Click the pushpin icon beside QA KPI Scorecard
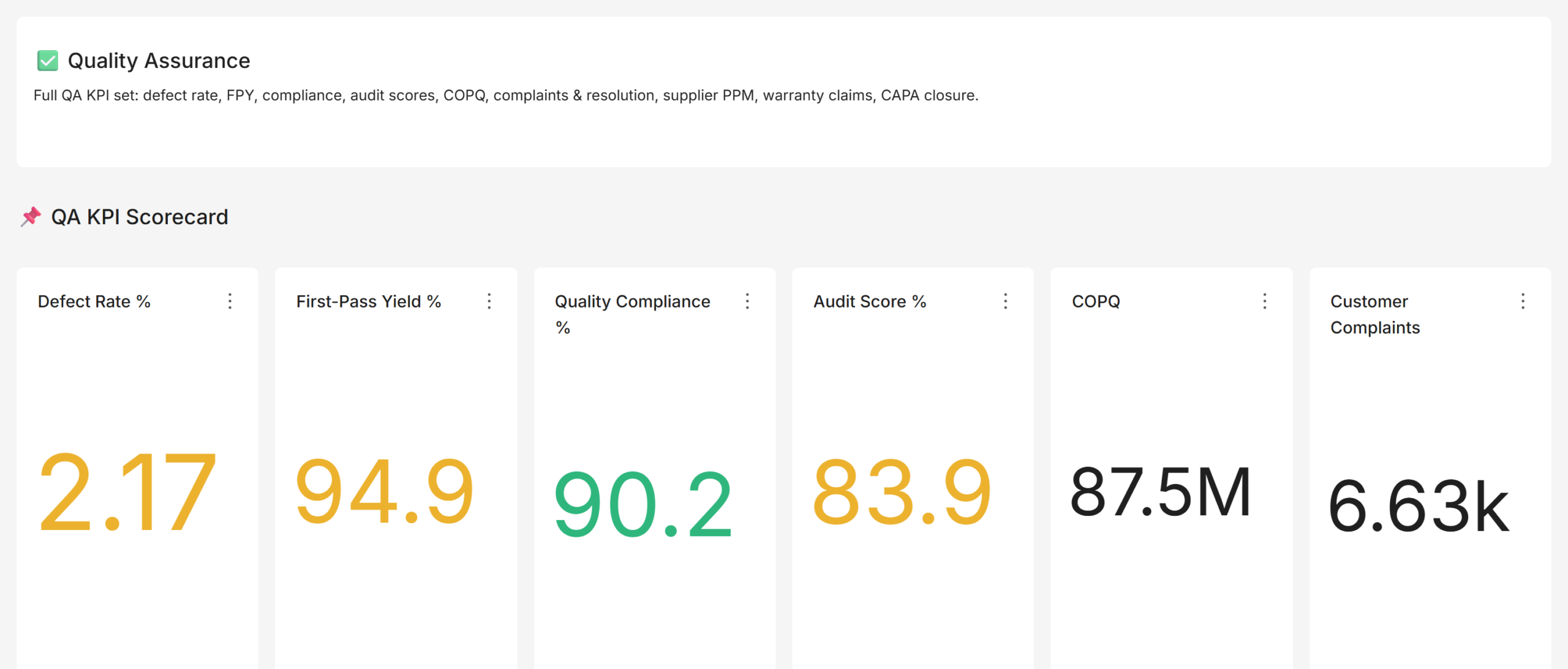1568x669 pixels. click(x=31, y=217)
